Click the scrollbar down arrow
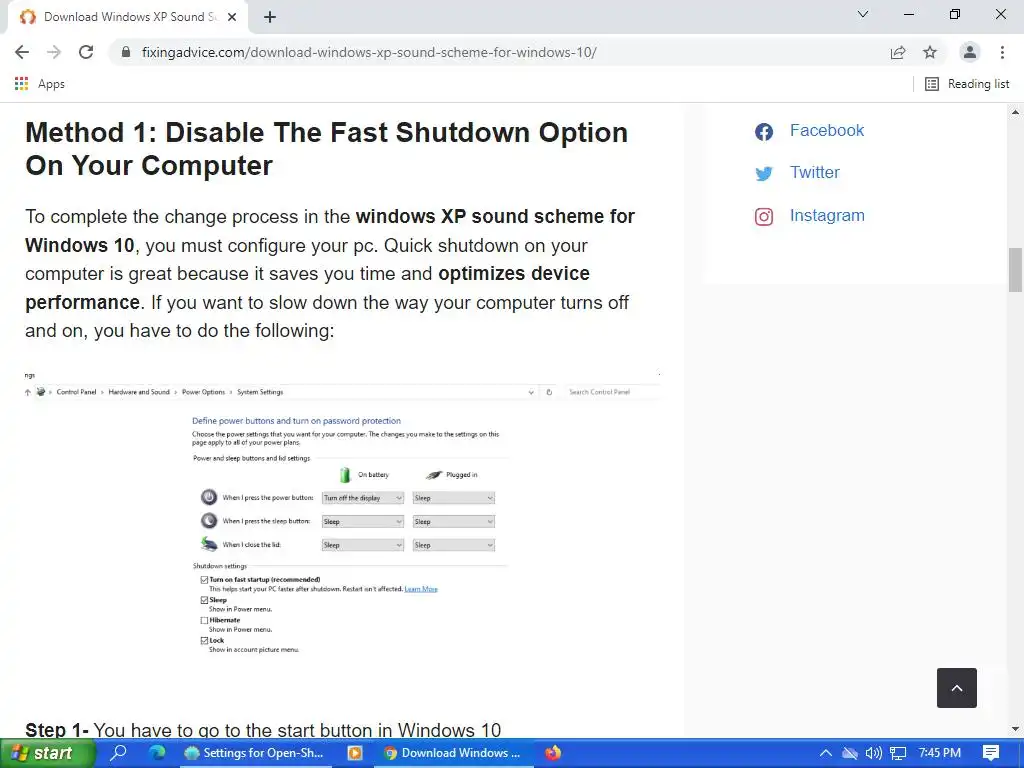 pos(1015,729)
